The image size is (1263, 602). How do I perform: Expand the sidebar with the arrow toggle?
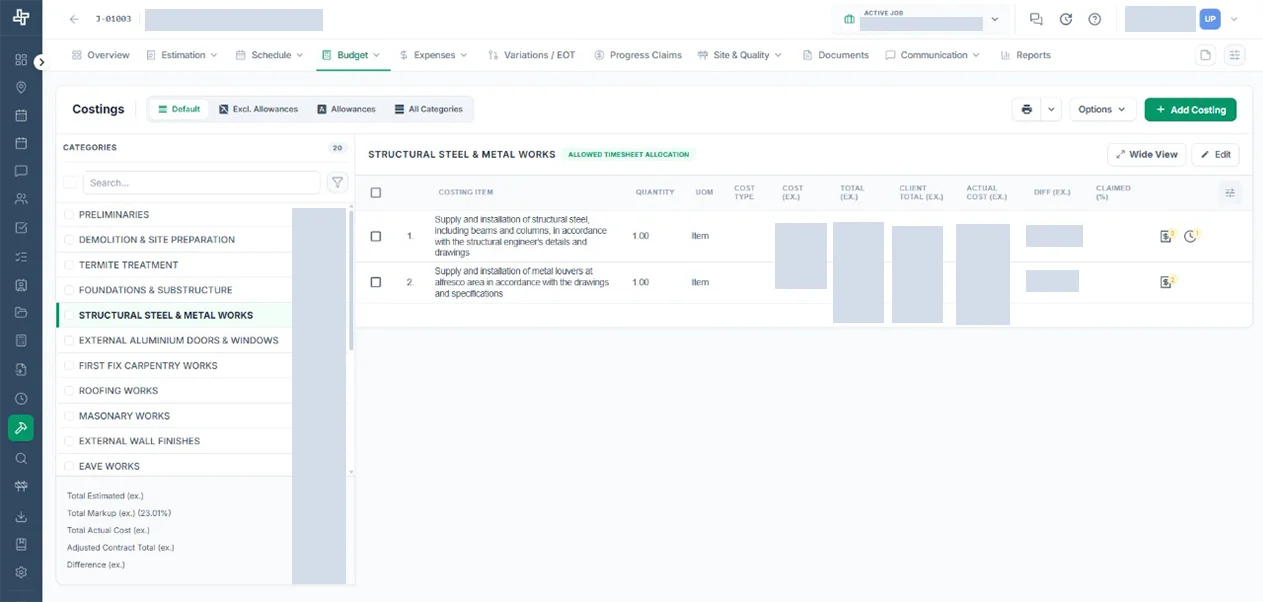tap(41, 62)
